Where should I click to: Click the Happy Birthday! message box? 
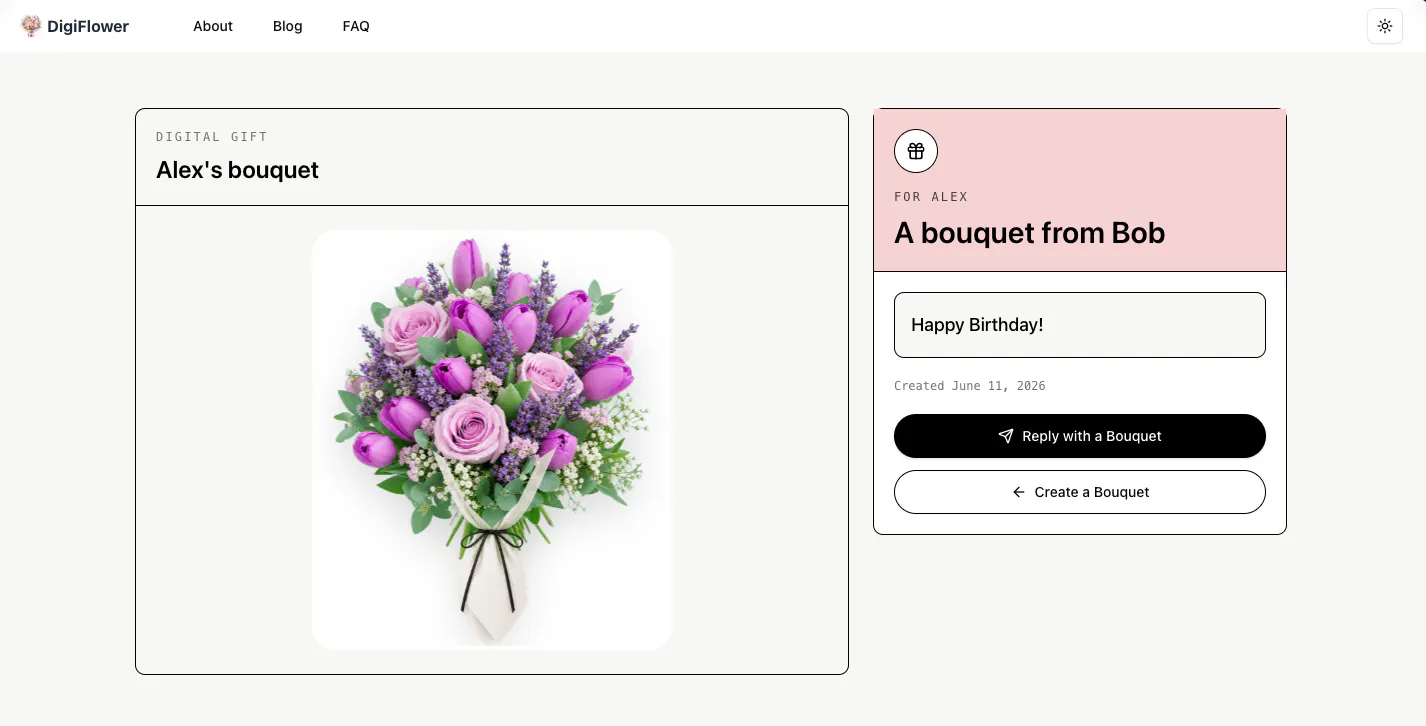[x=1080, y=325]
